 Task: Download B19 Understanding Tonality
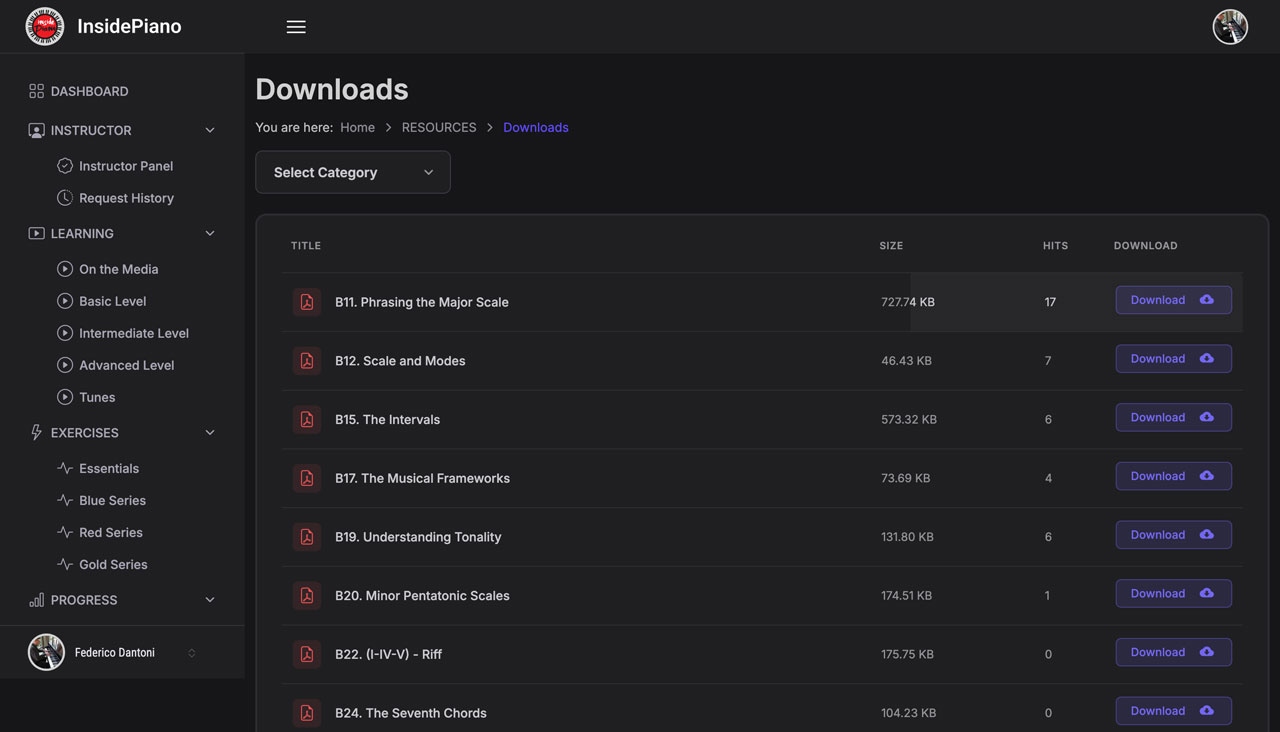(1174, 535)
